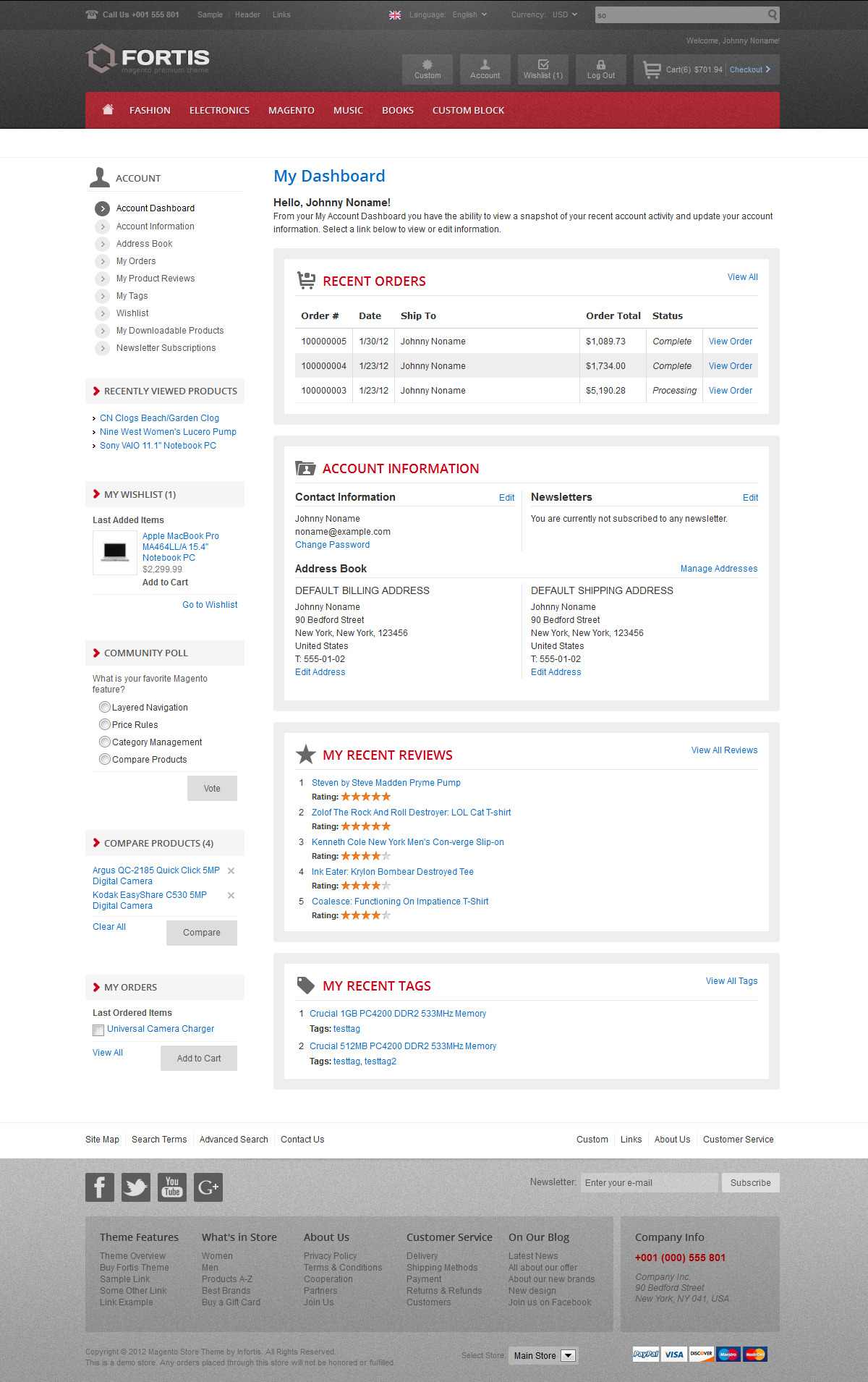The height and width of the screenshot is (1382, 868).
Task: Click the phone icon next to Call Us
Action: 92,14
